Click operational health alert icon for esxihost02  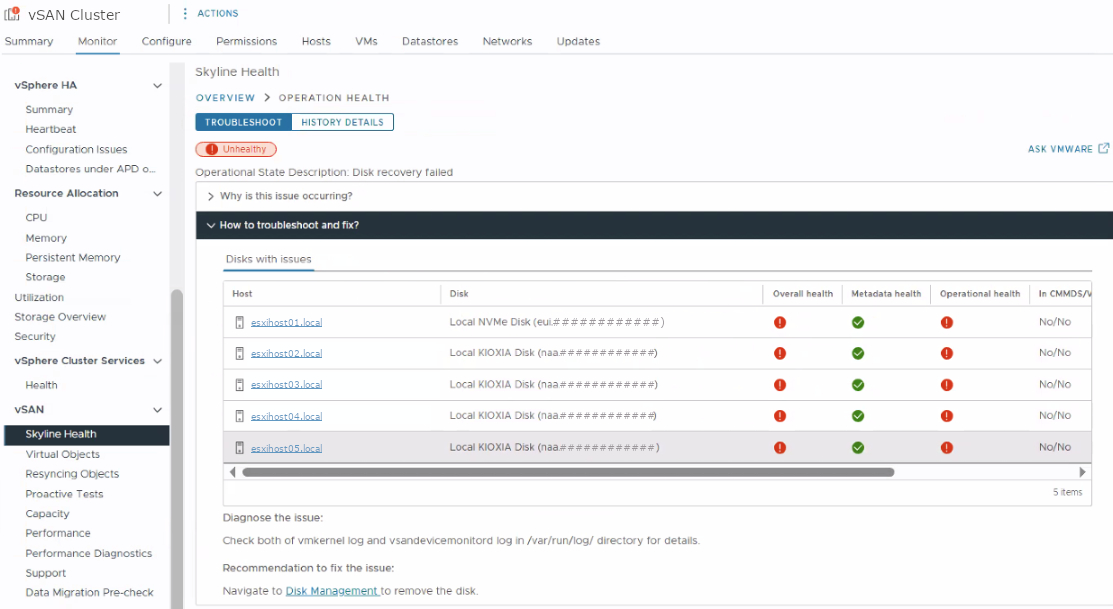[947, 353]
